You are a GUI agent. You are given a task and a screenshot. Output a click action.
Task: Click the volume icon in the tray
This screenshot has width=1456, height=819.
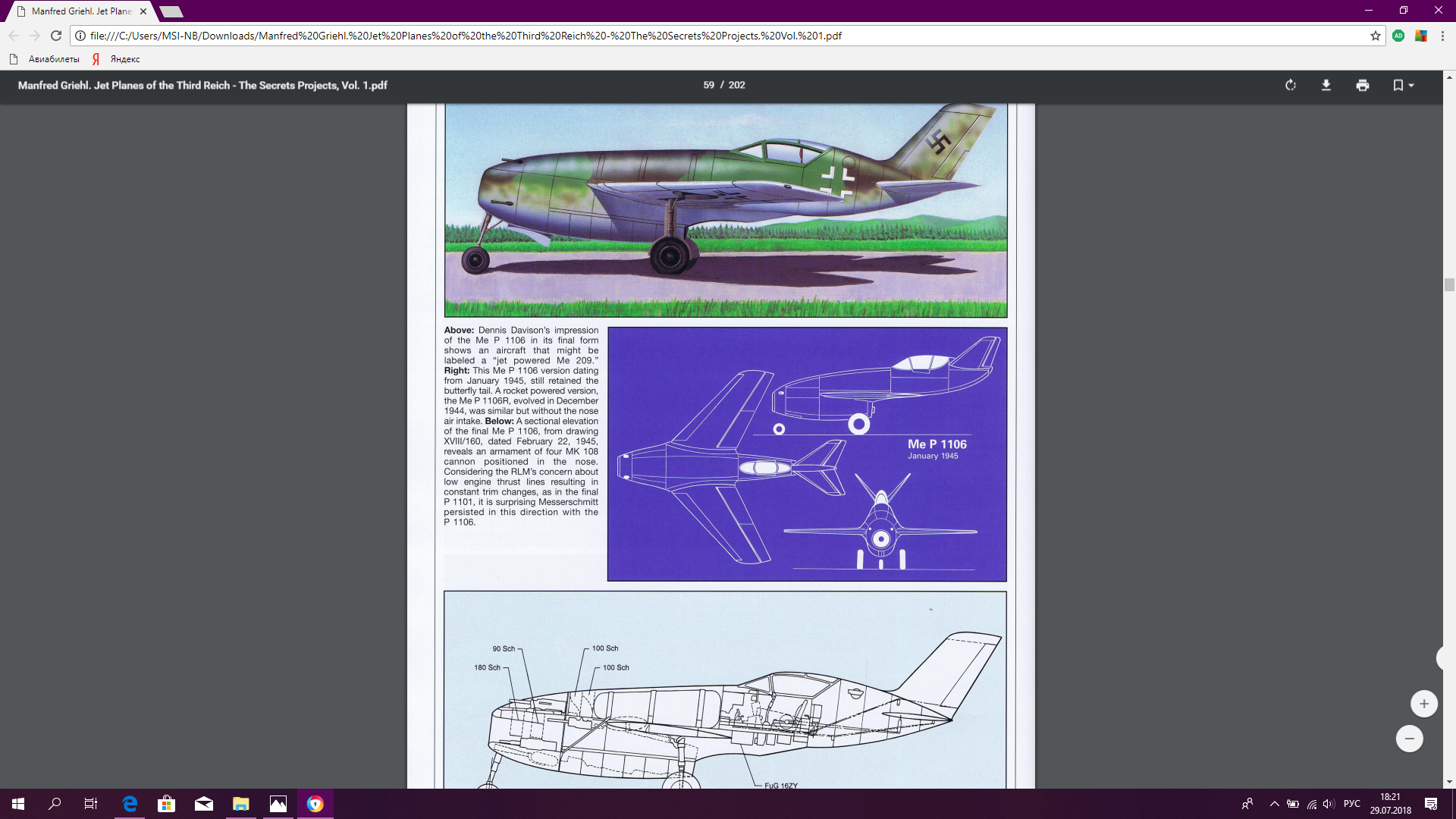[1329, 804]
